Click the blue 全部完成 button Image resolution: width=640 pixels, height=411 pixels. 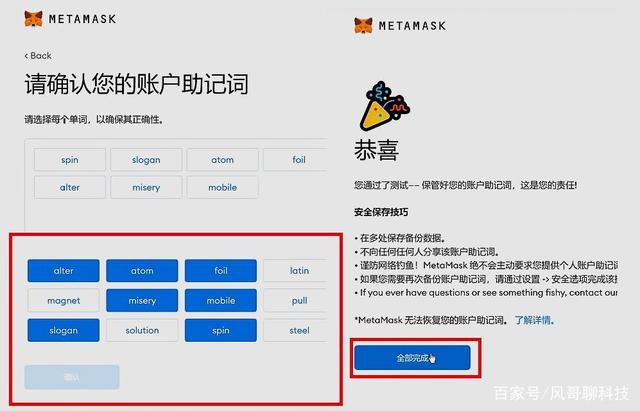click(412, 358)
